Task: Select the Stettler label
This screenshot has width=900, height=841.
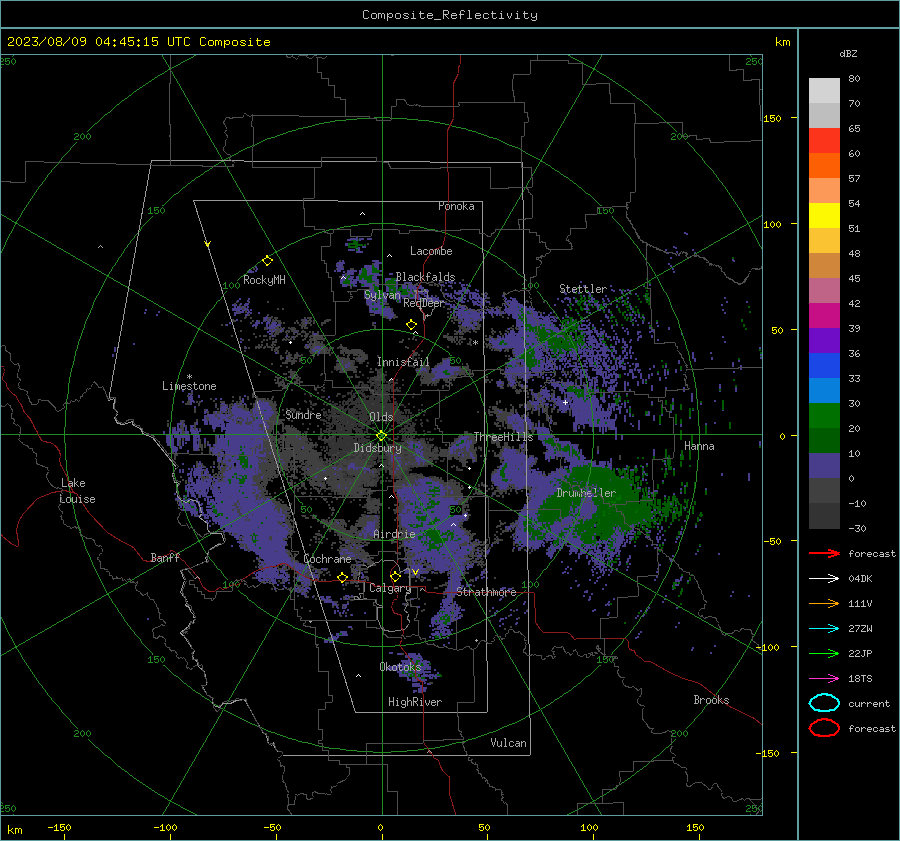Action: pos(583,289)
